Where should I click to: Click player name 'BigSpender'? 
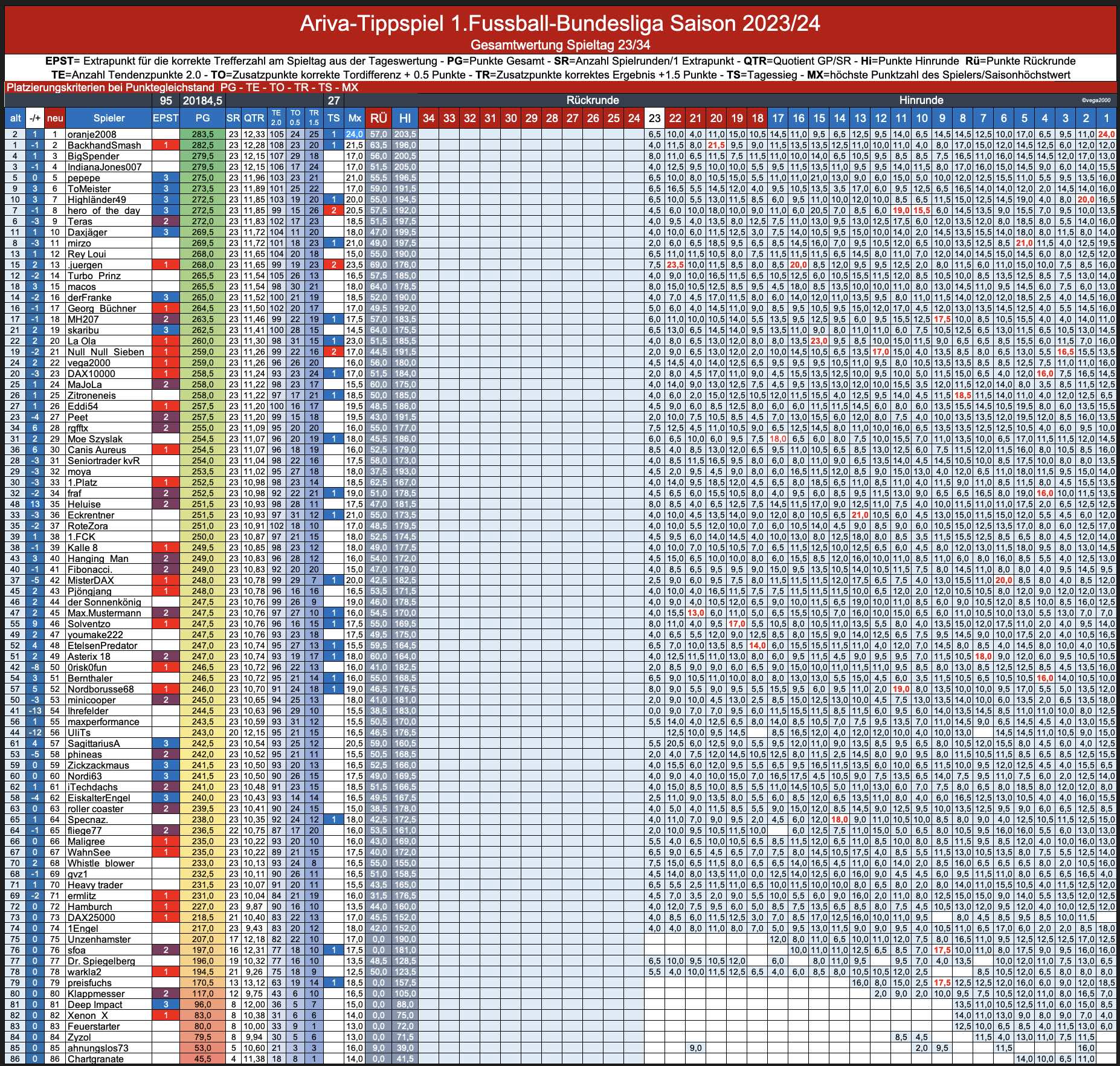(x=94, y=156)
